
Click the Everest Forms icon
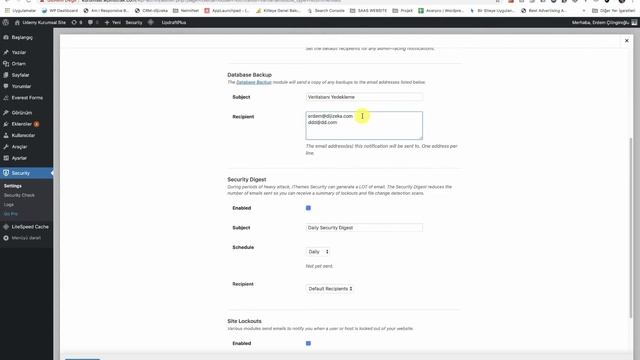(x=6, y=98)
